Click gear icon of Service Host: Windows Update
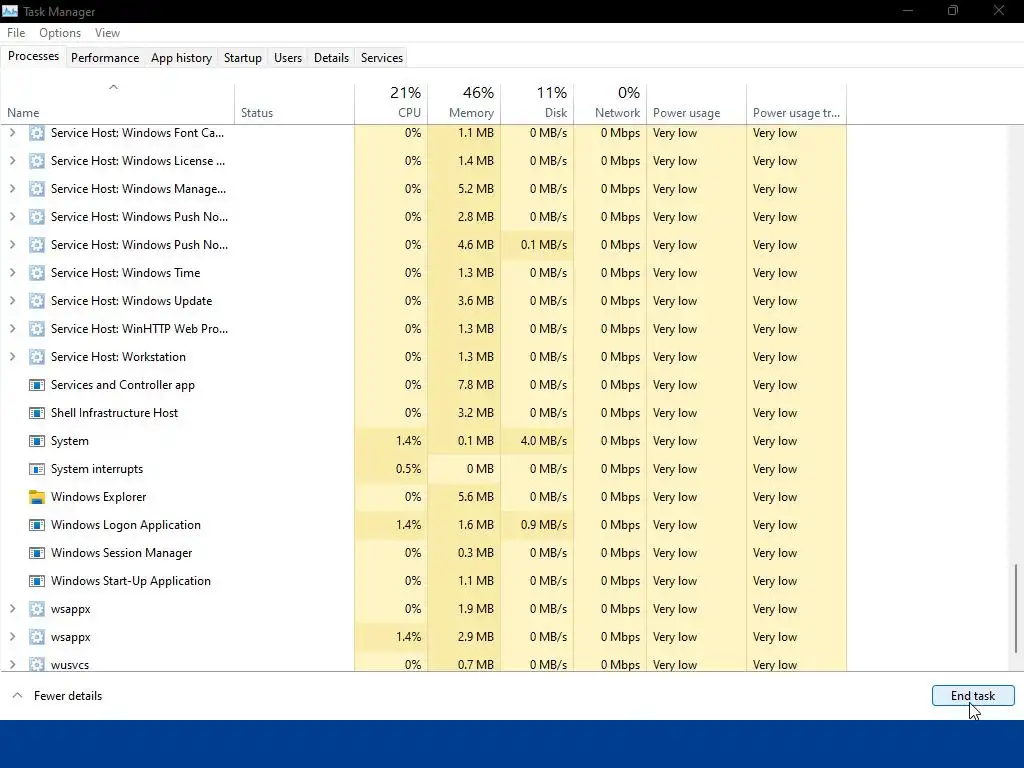Screen dimensions: 1024x768 (x=37, y=301)
